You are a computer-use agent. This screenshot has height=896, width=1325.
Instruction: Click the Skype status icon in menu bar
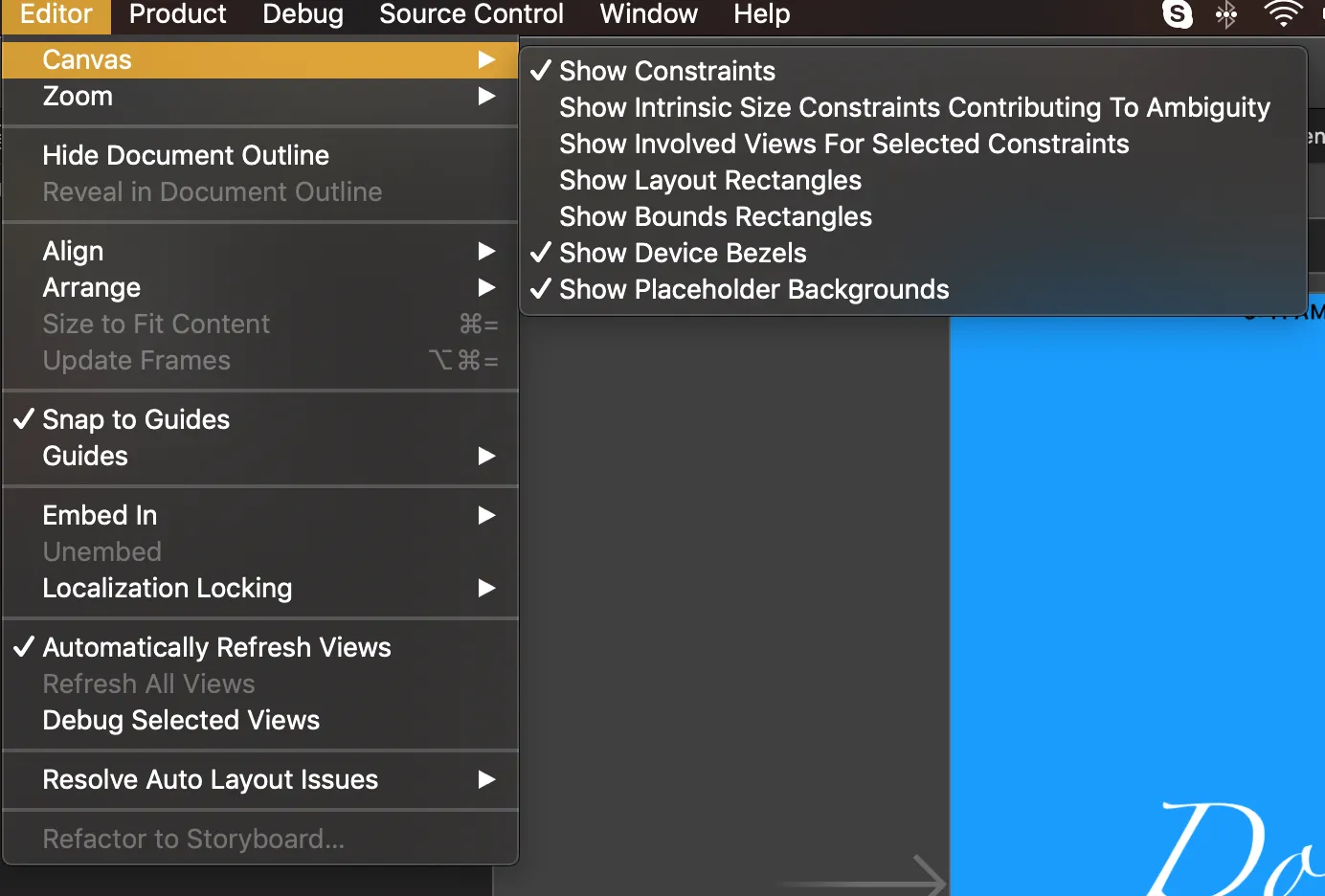point(1177,14)
